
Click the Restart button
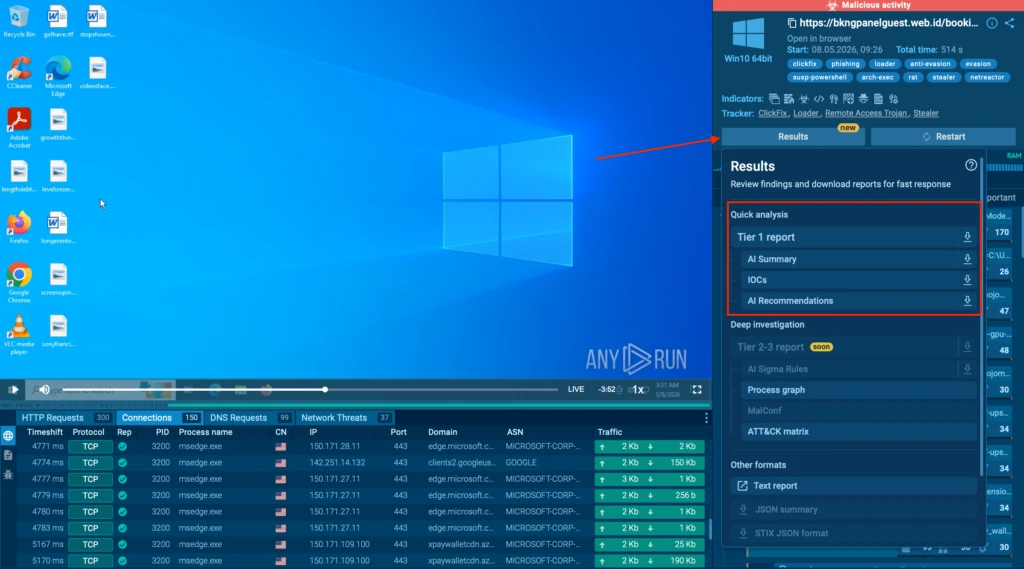click(x=943, y=137)
